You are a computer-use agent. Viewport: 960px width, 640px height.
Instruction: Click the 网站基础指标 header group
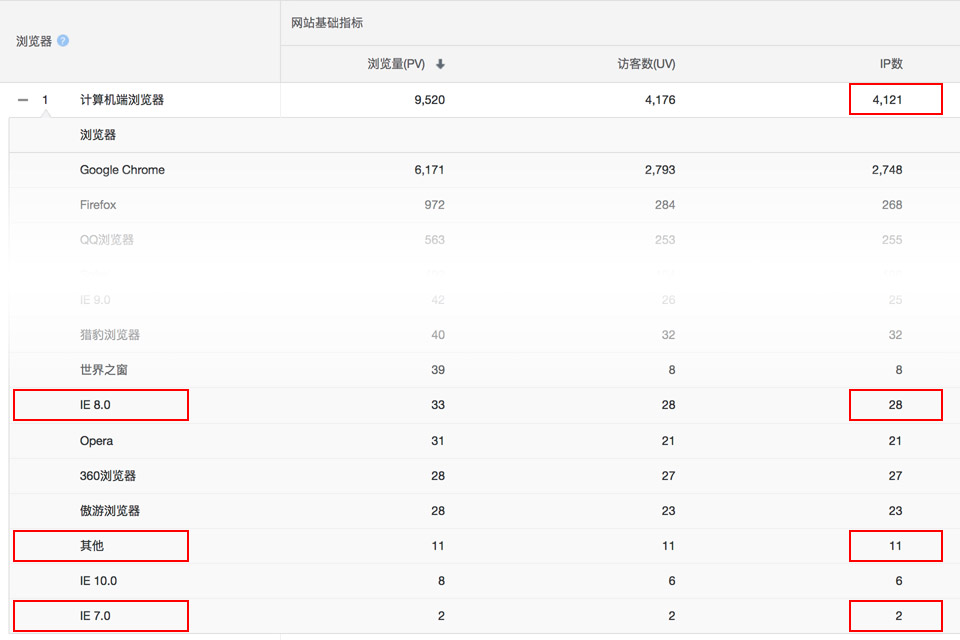(326, 23)
